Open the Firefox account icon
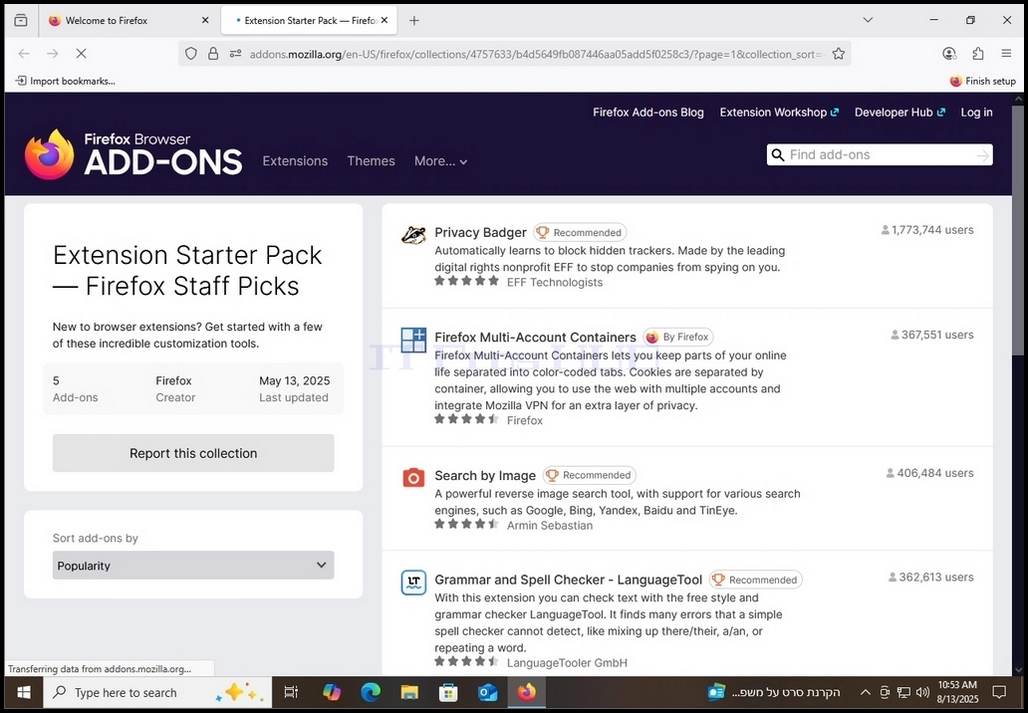 click(949, 54)
